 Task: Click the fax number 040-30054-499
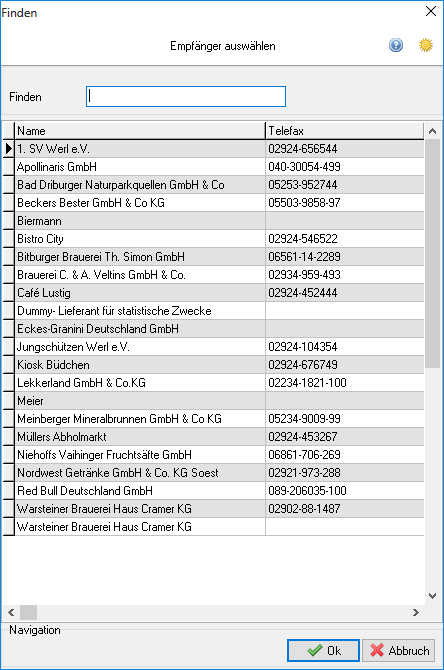click(x=304, y=167)
